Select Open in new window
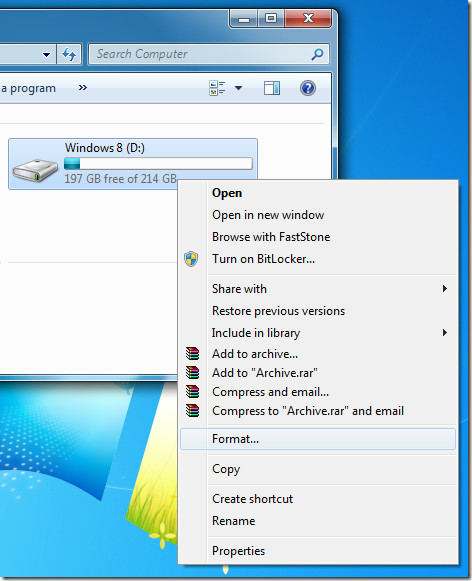472x581 pixels. 268,215
